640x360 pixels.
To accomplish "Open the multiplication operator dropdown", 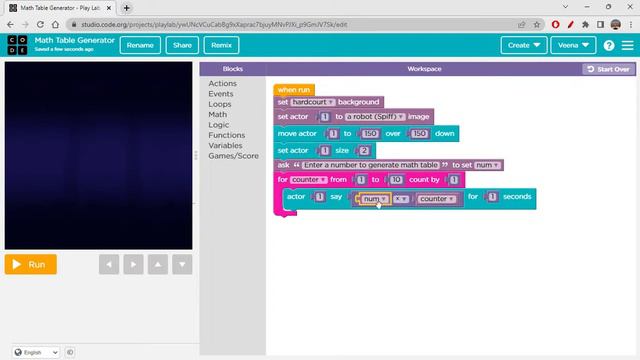I will click(401, 199).
